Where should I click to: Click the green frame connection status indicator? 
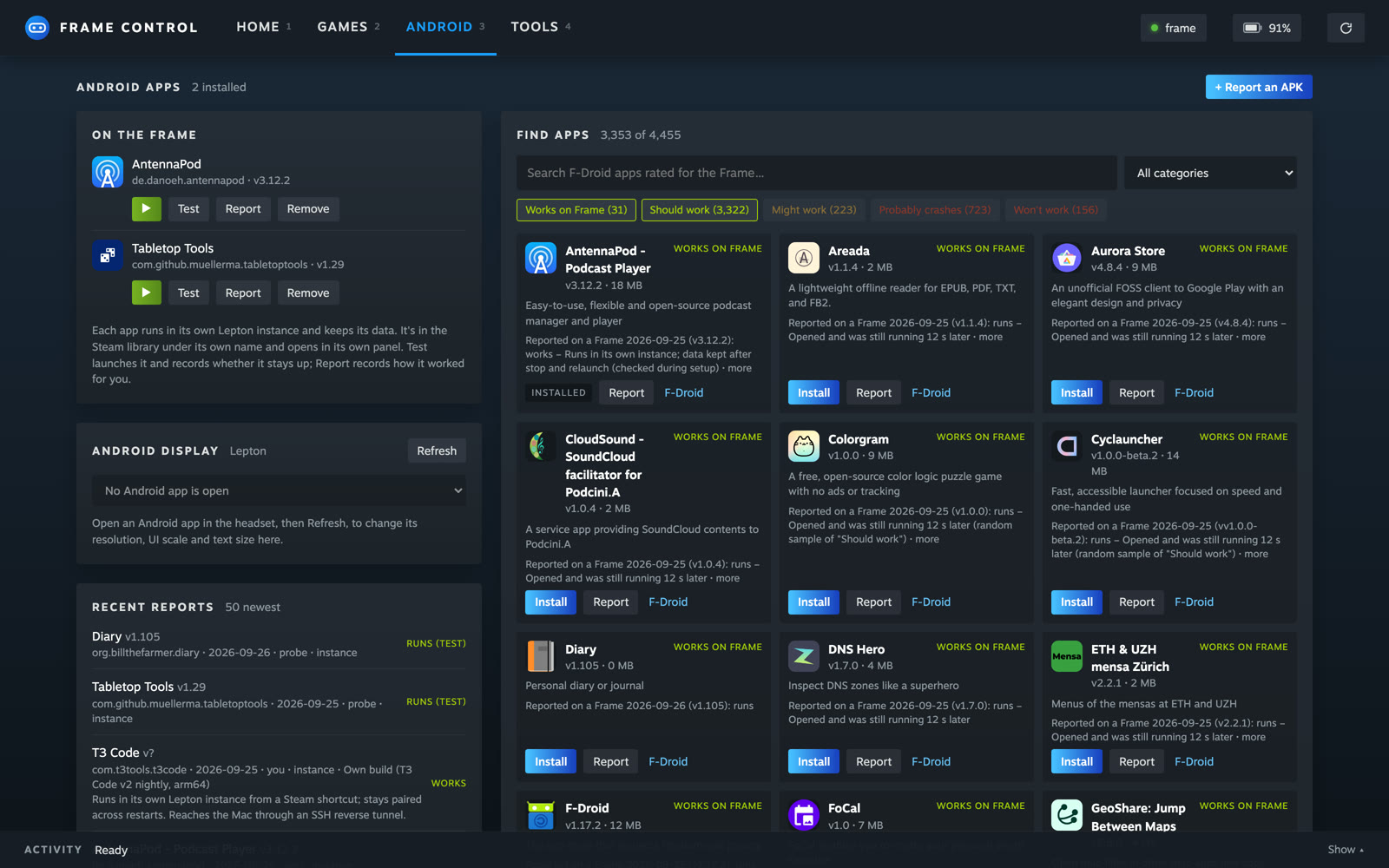tap(1173, 28)
